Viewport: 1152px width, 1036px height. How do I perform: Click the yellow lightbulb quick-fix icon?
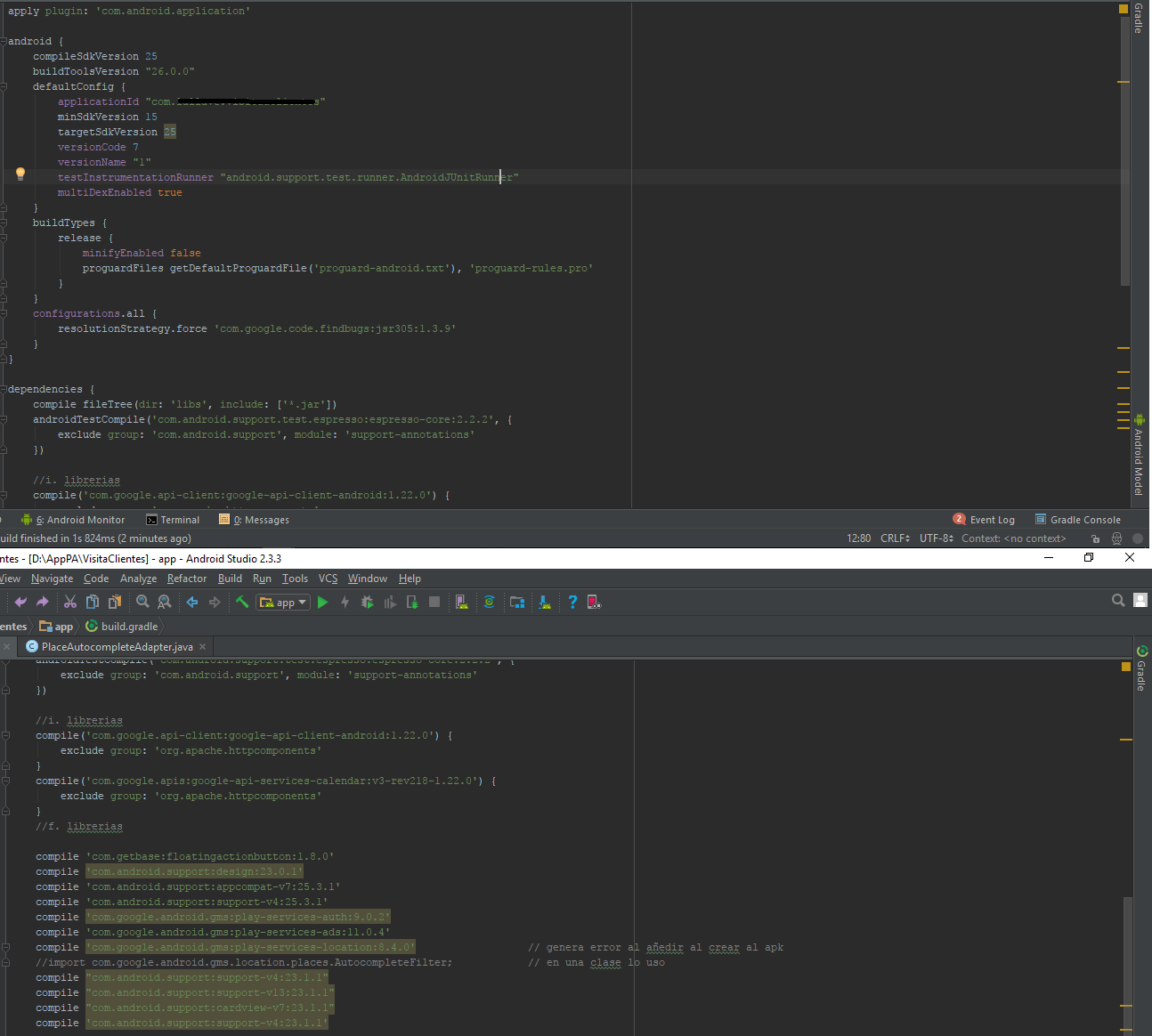20,174
